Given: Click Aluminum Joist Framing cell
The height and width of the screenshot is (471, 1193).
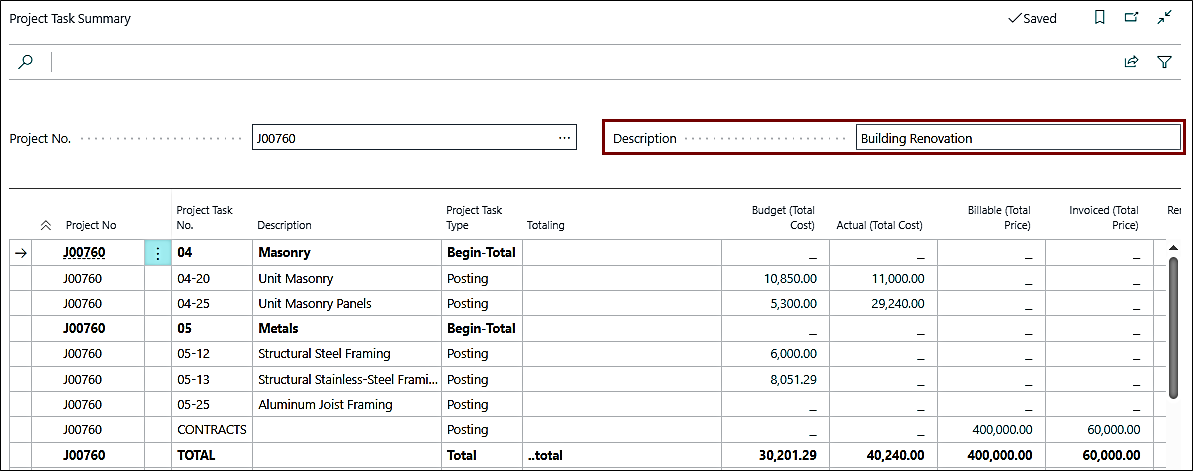Looking at the screenshot, I should pyautogui.click(x=347, y=405).
